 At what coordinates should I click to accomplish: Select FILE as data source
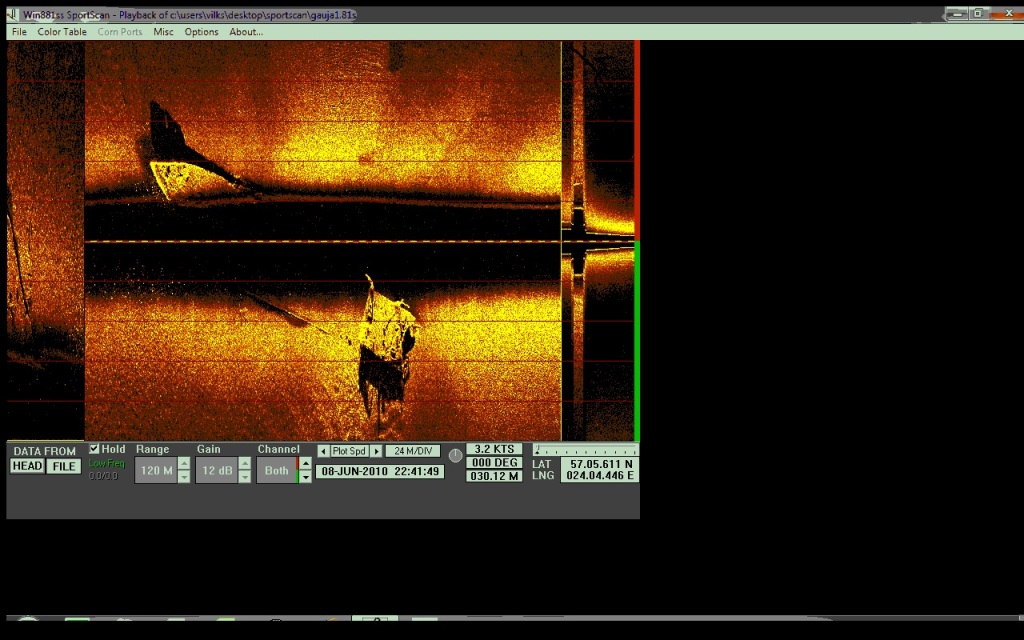point(63,466)
